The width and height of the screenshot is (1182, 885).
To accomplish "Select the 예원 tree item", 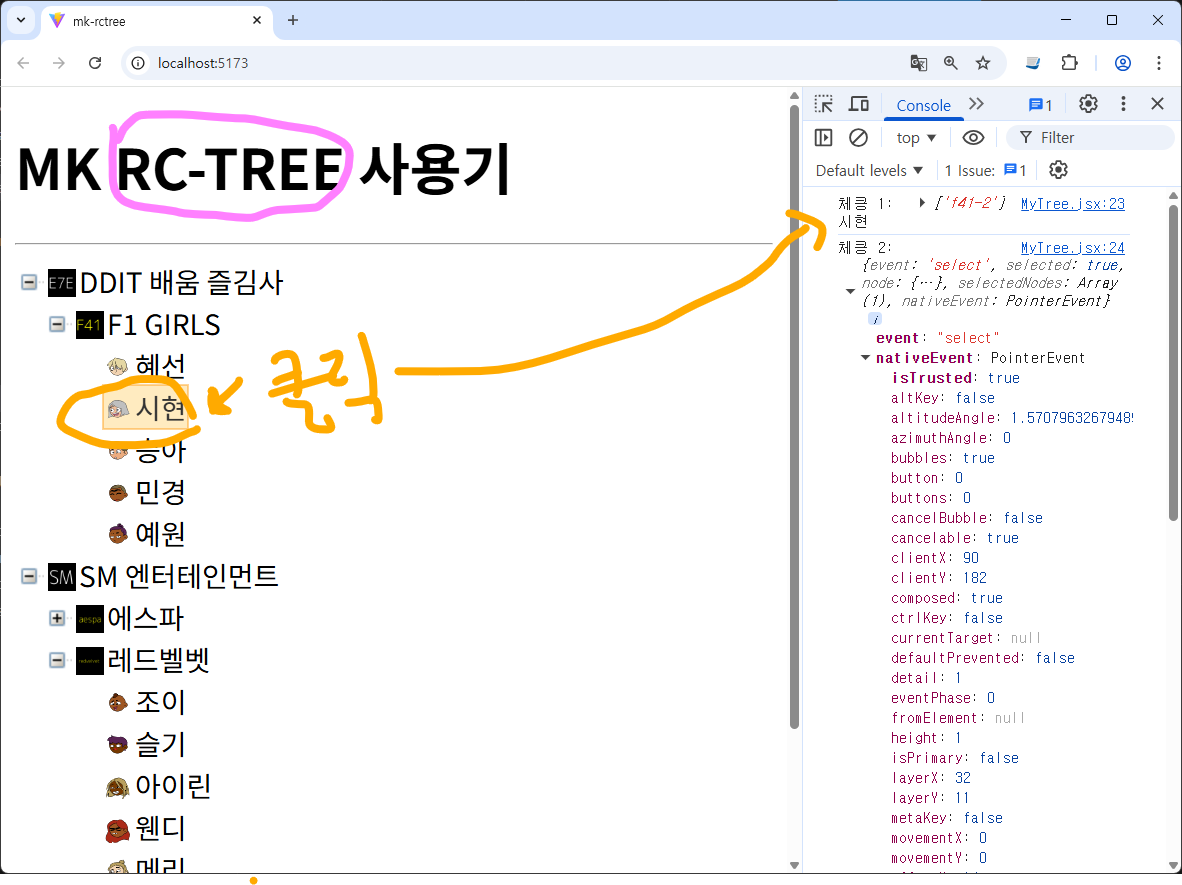I will pos(160,534).
